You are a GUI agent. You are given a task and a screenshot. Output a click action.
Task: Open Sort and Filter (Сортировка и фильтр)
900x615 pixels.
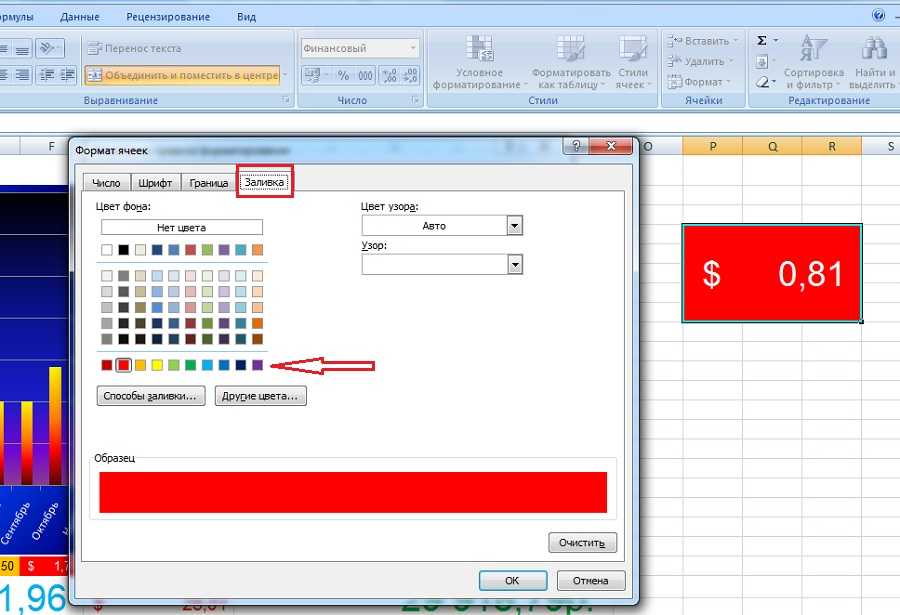point(813,63)
